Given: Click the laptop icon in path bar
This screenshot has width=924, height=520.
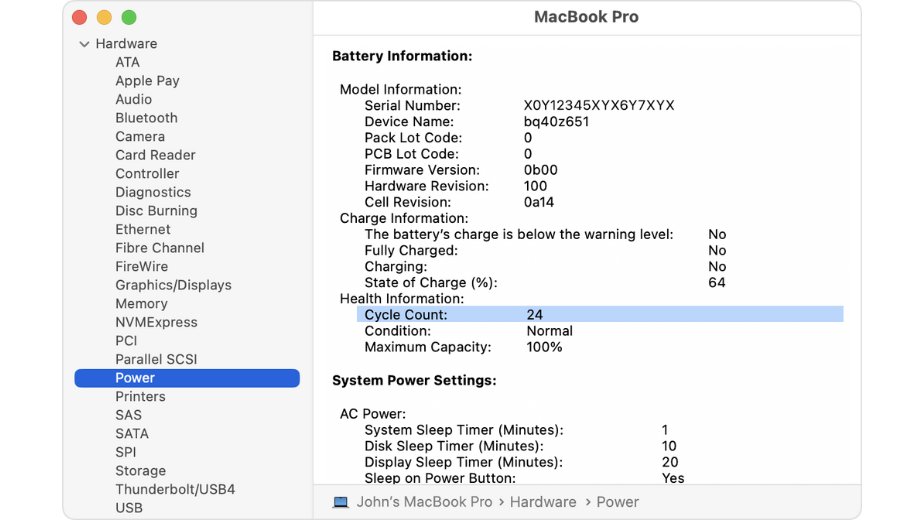Looking at the screenshot, I should pos(341,502).
